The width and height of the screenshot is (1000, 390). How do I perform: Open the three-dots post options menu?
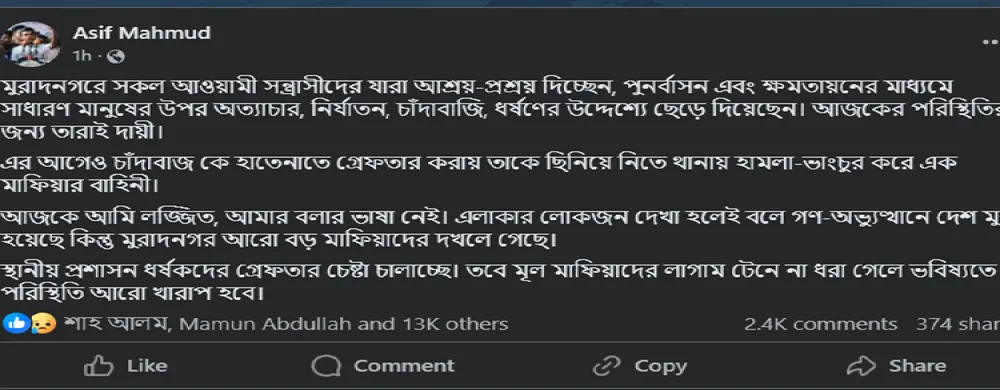tap(991, 42)
